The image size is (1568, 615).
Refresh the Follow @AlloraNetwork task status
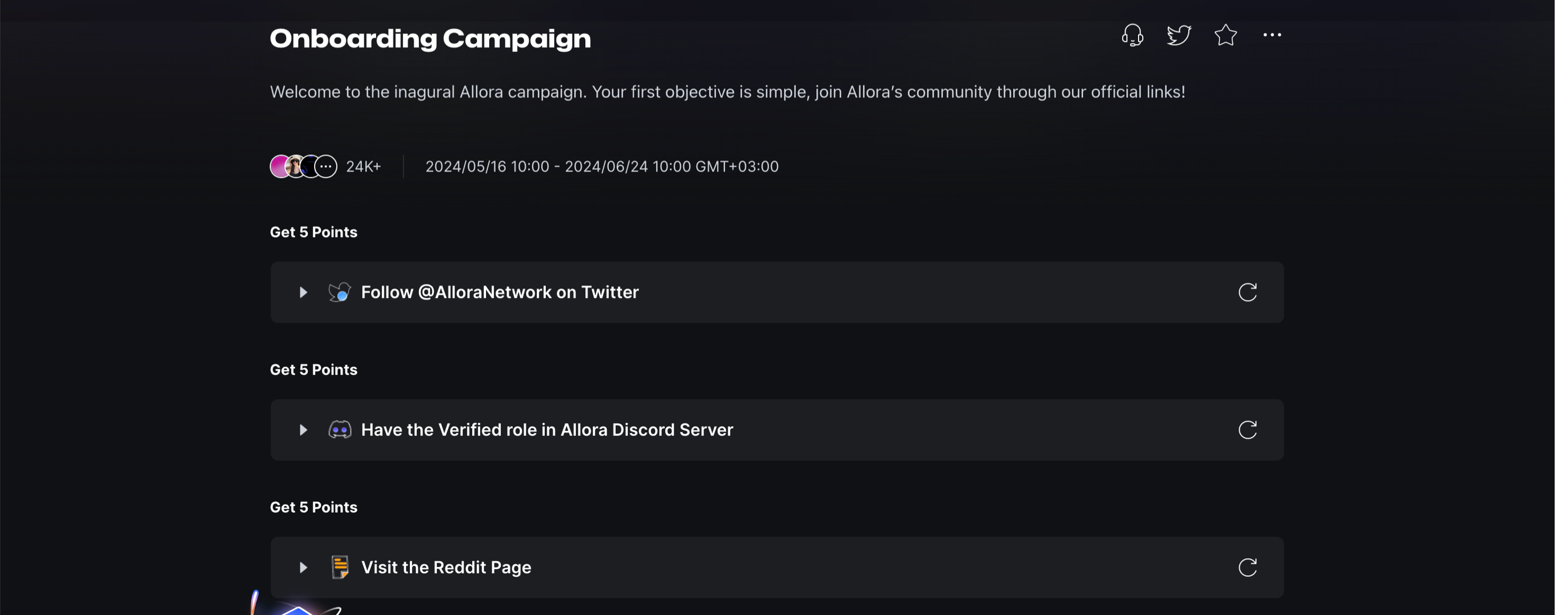click(1247, 292)
